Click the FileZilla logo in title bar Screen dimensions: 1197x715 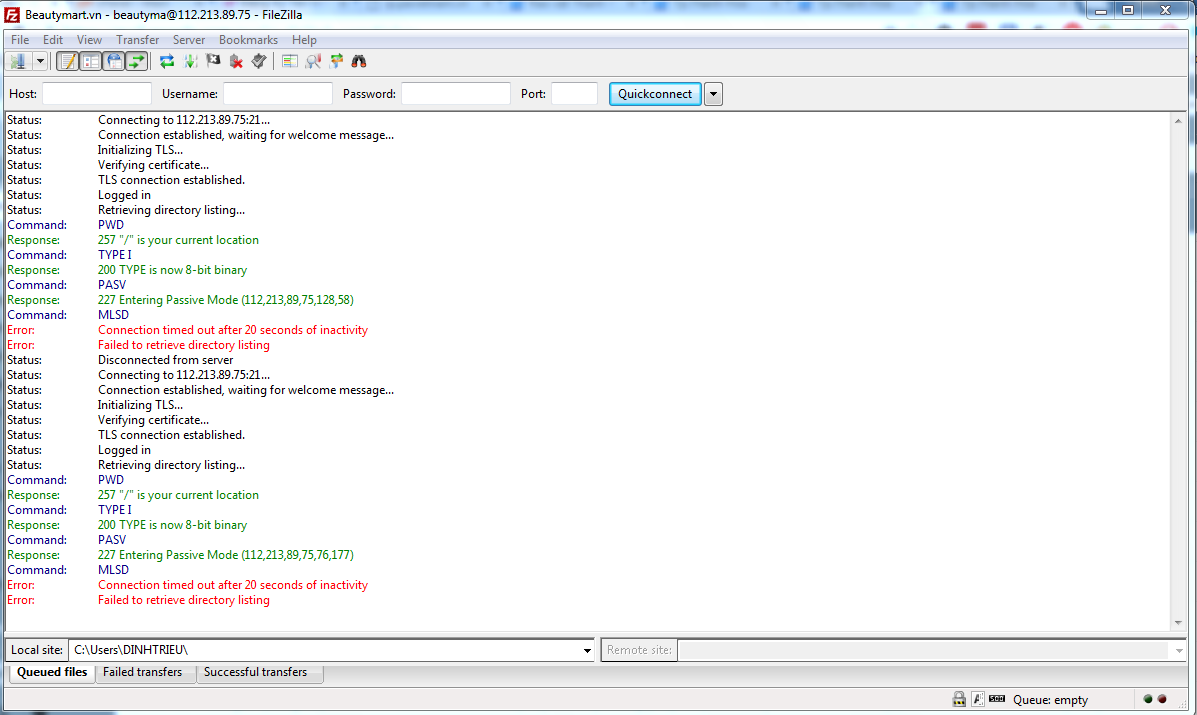tap(12, 14)
